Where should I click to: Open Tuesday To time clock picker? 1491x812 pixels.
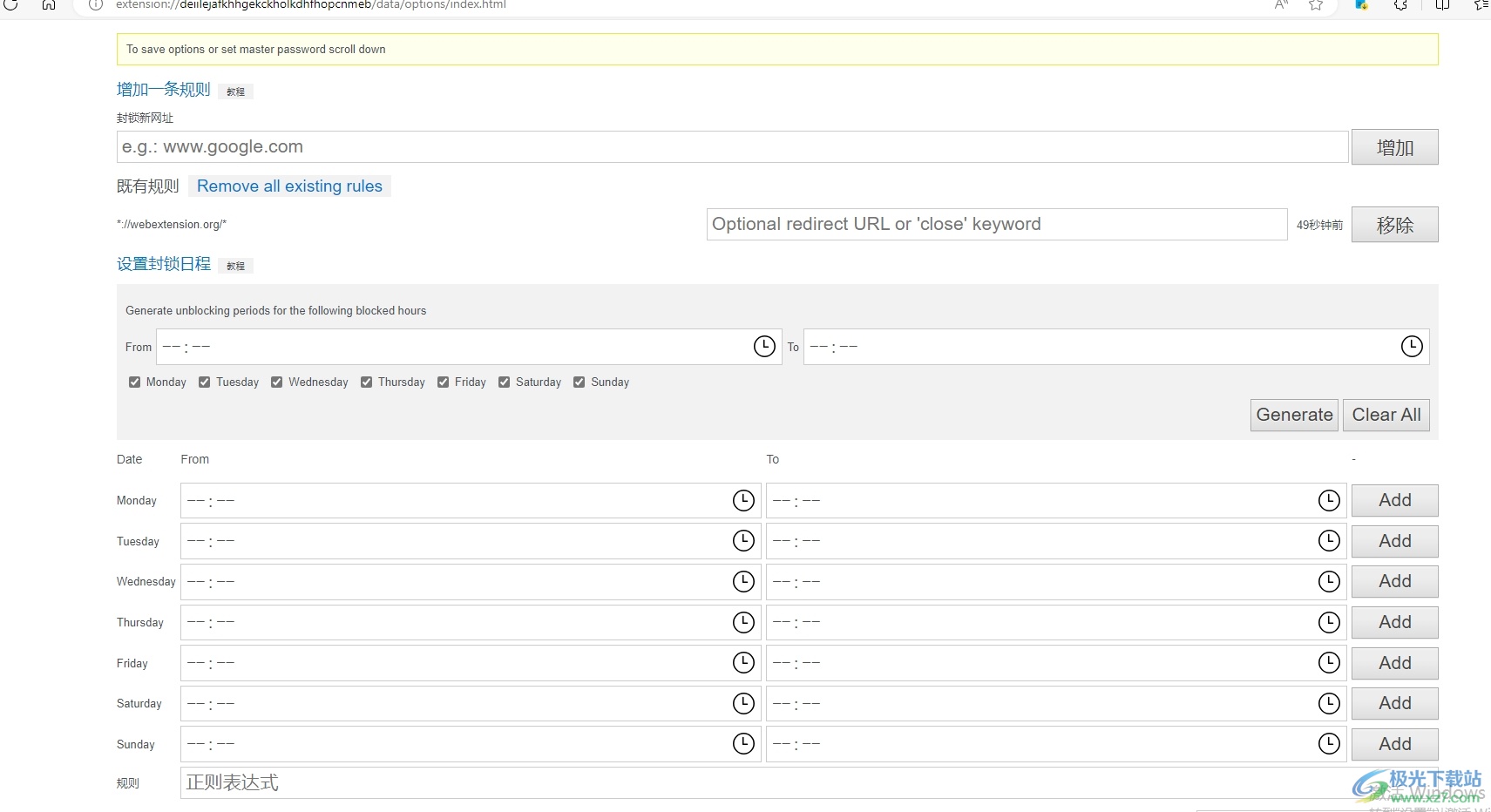[x=1329, y=541]
